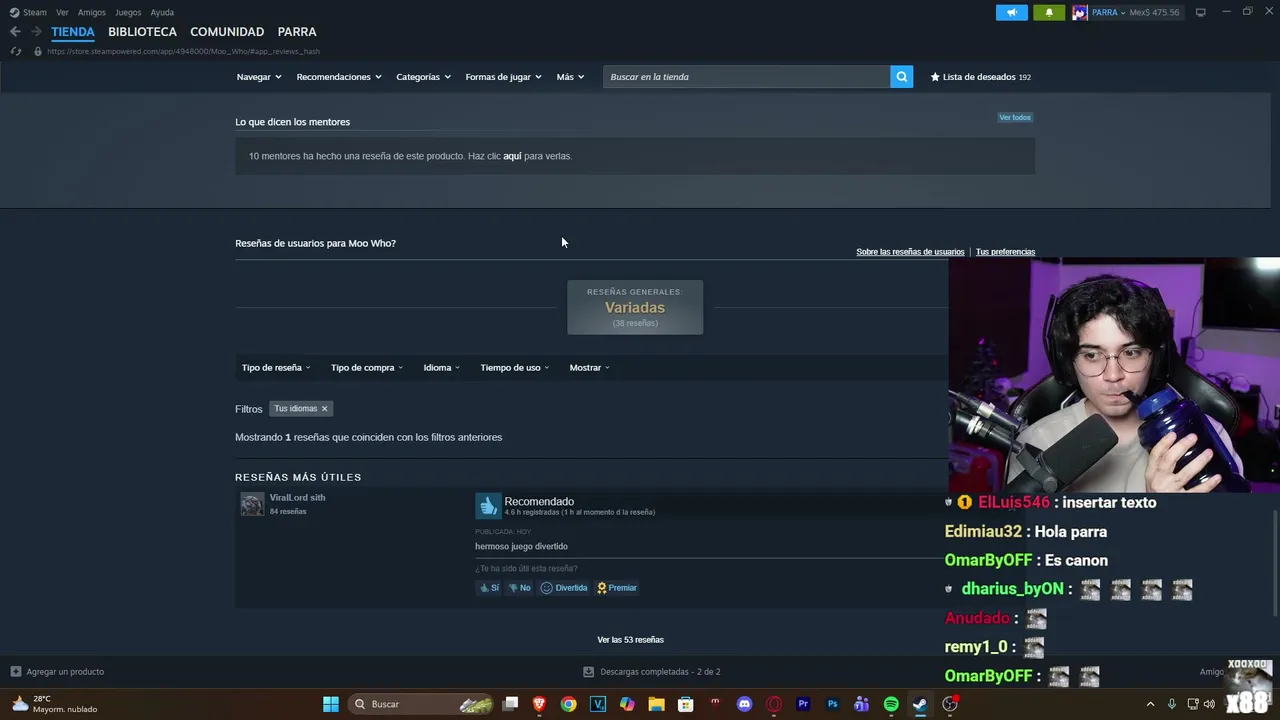Open Adobe Photoshop from the taskbar
Image resolution: width=1280 pixels, height=720 pixels.
coord(832,704)
